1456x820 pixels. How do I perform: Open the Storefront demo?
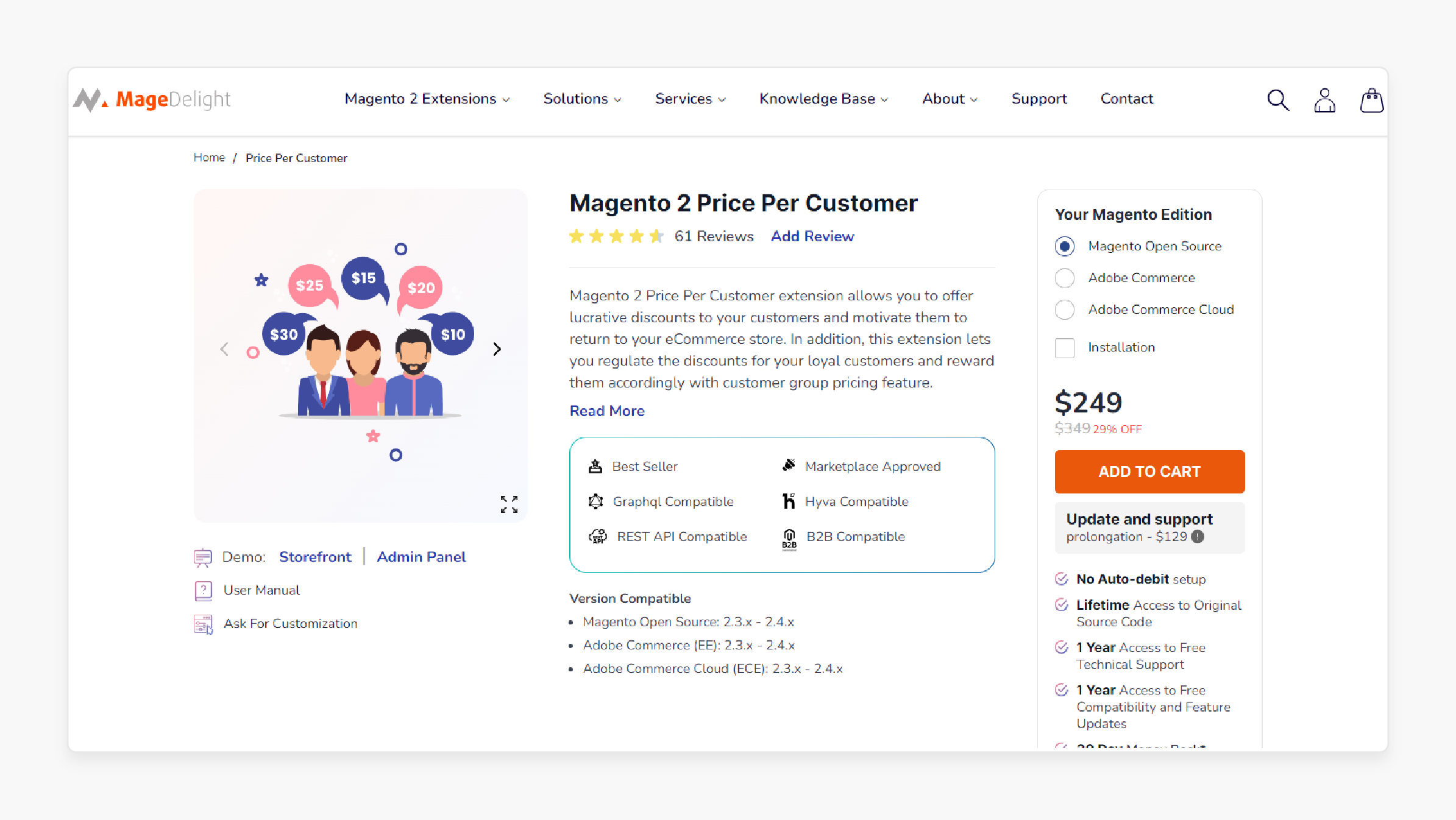click(315, 557)
